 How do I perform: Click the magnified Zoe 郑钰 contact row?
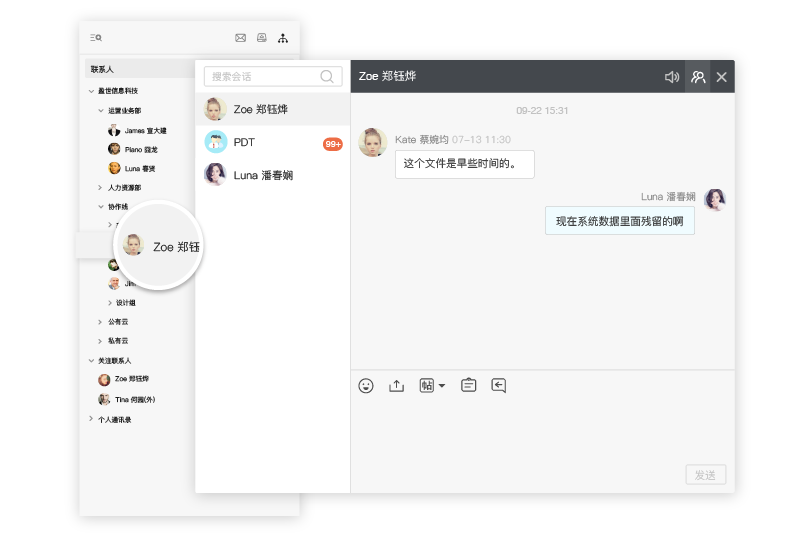[x=161, y=246]
